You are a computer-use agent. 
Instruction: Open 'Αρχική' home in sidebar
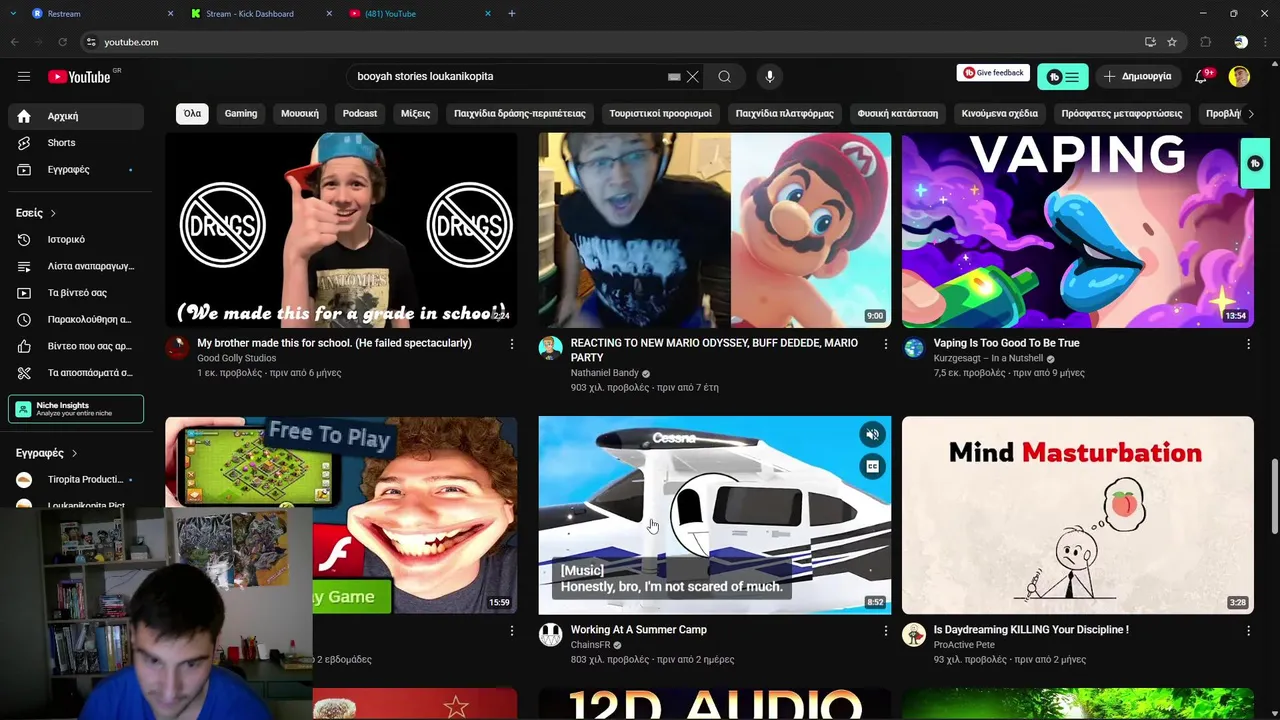(x=76, y=116)
